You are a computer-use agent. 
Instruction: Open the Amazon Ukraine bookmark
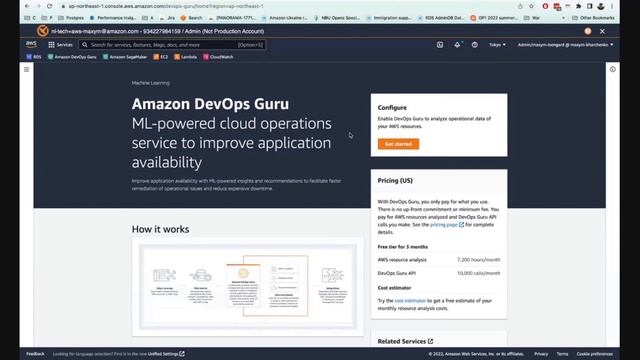click(284, 18)
